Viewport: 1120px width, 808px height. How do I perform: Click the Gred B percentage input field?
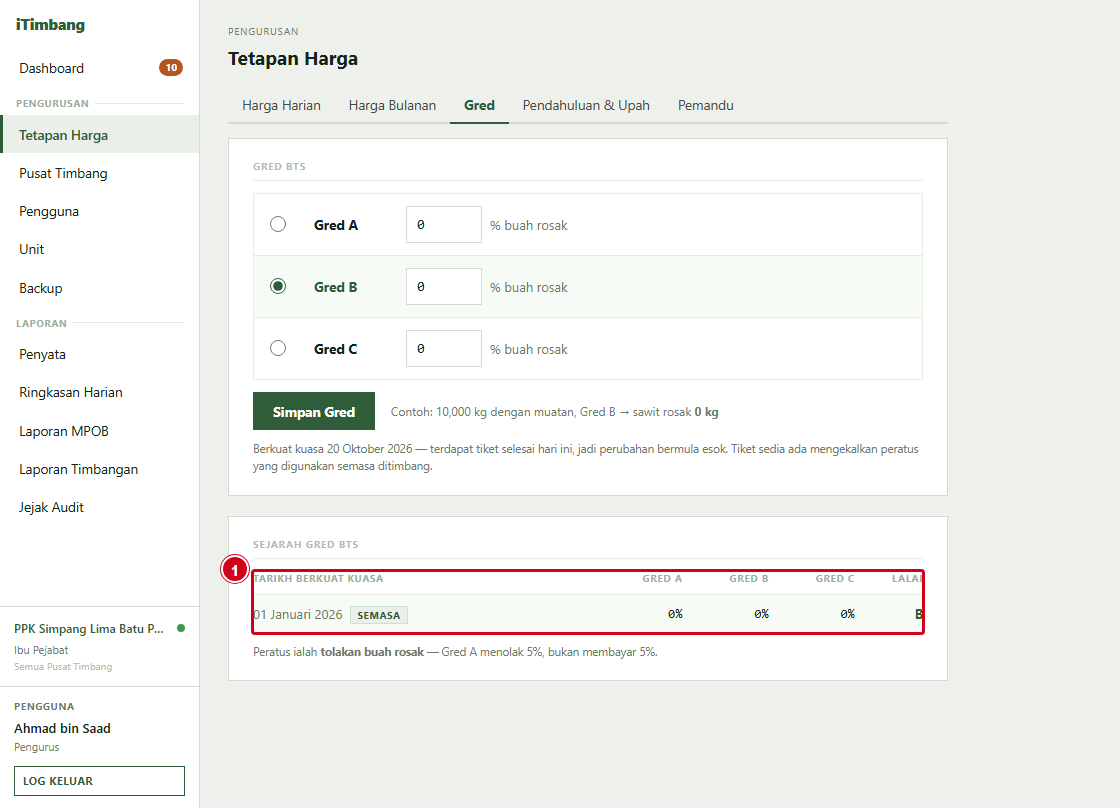click(x=444, y=286)
